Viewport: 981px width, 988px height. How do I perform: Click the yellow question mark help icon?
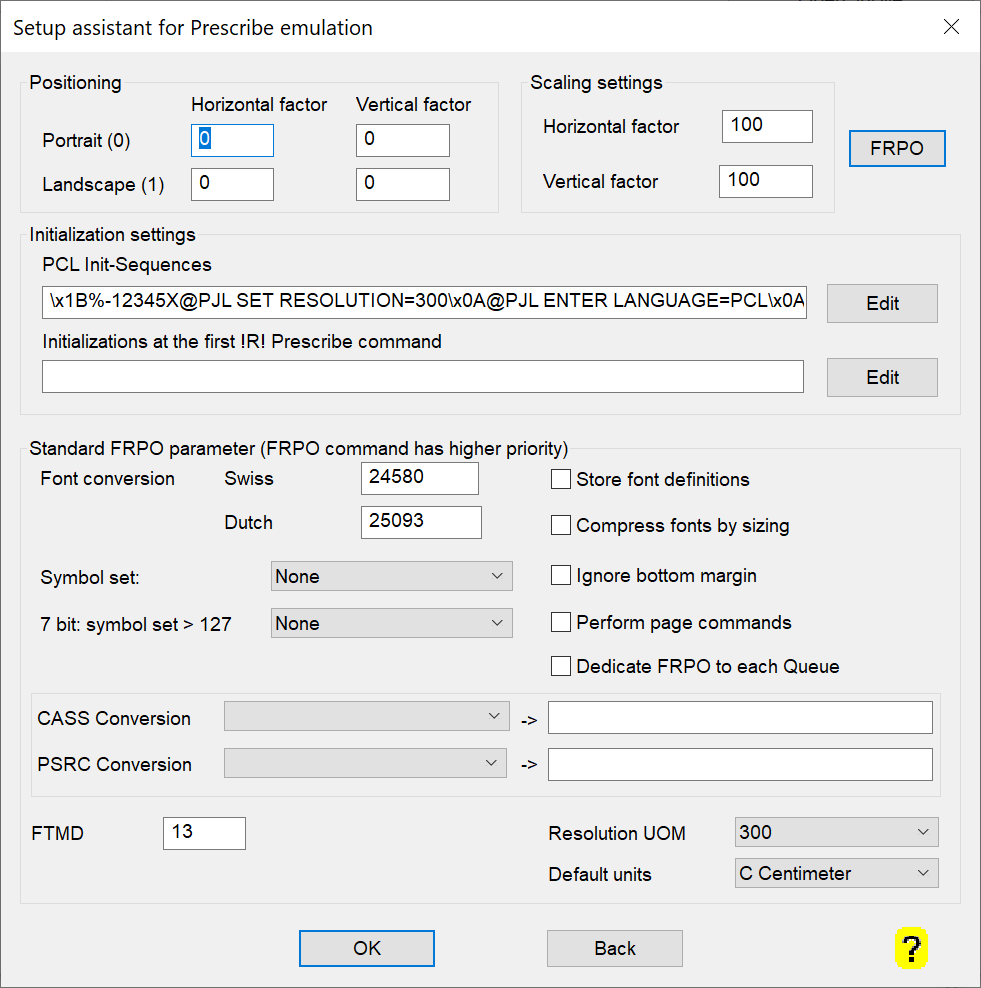coord(911,948)
